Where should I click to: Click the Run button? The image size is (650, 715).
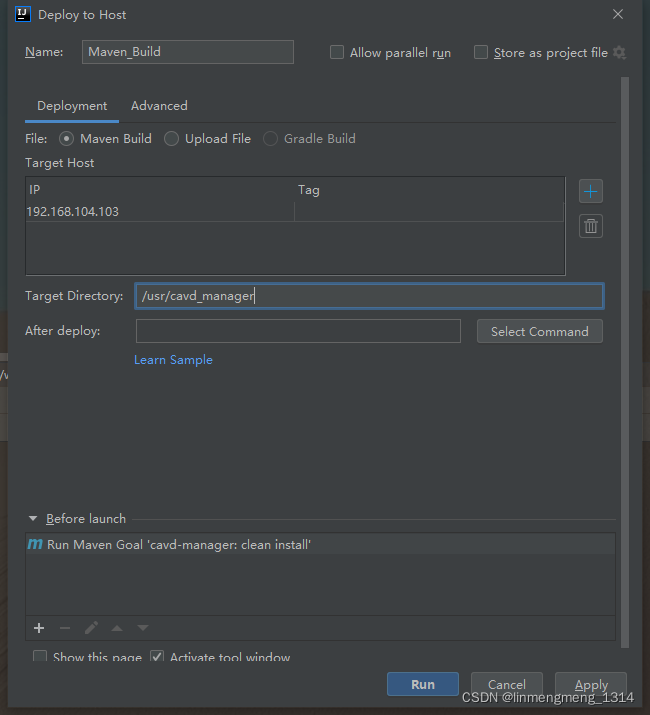pos(423,684)
